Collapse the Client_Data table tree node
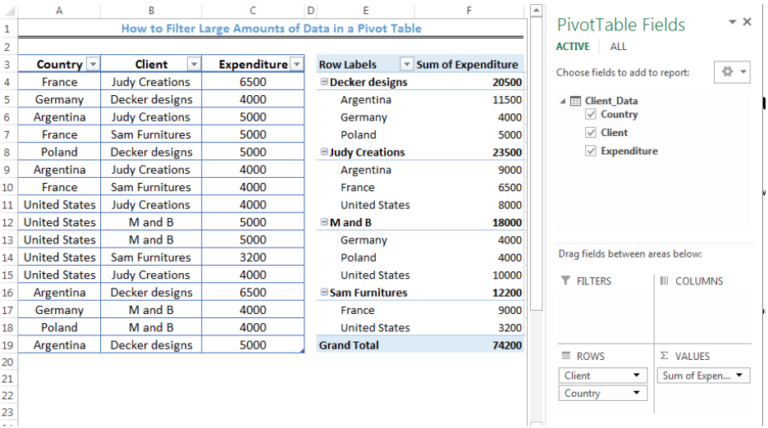Image resolution: width=768 pixels, height=428 pixels. coord(563,101)
